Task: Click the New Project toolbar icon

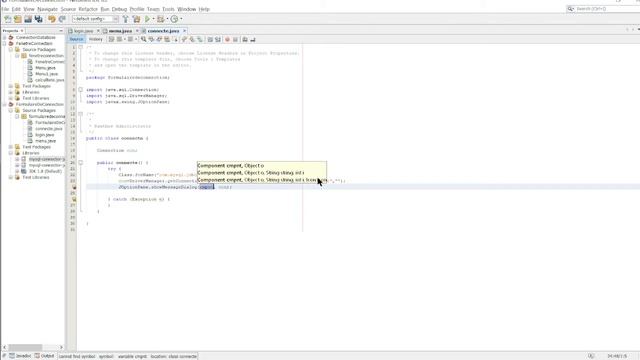Action: 18,19
